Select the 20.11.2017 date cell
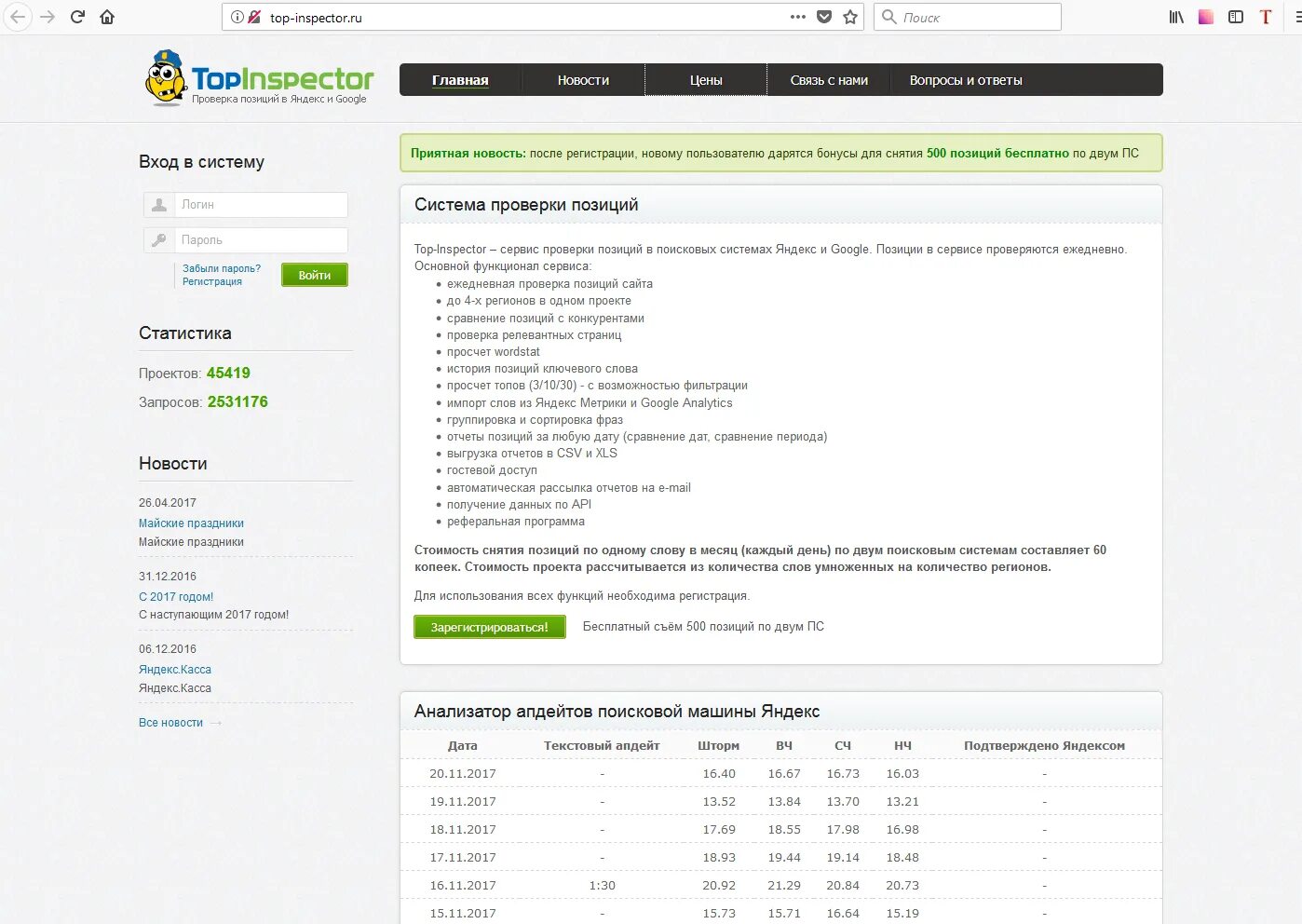 pos(463,774)
